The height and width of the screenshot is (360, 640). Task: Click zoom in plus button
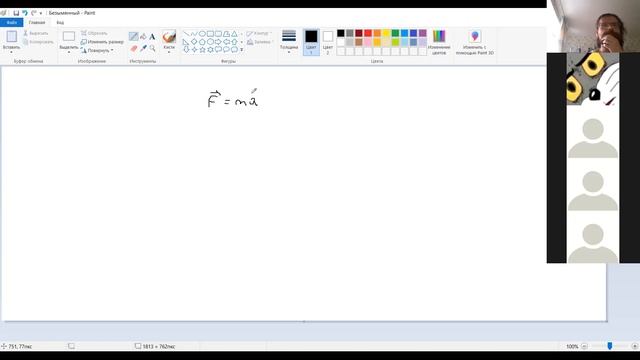coord(635,346)
